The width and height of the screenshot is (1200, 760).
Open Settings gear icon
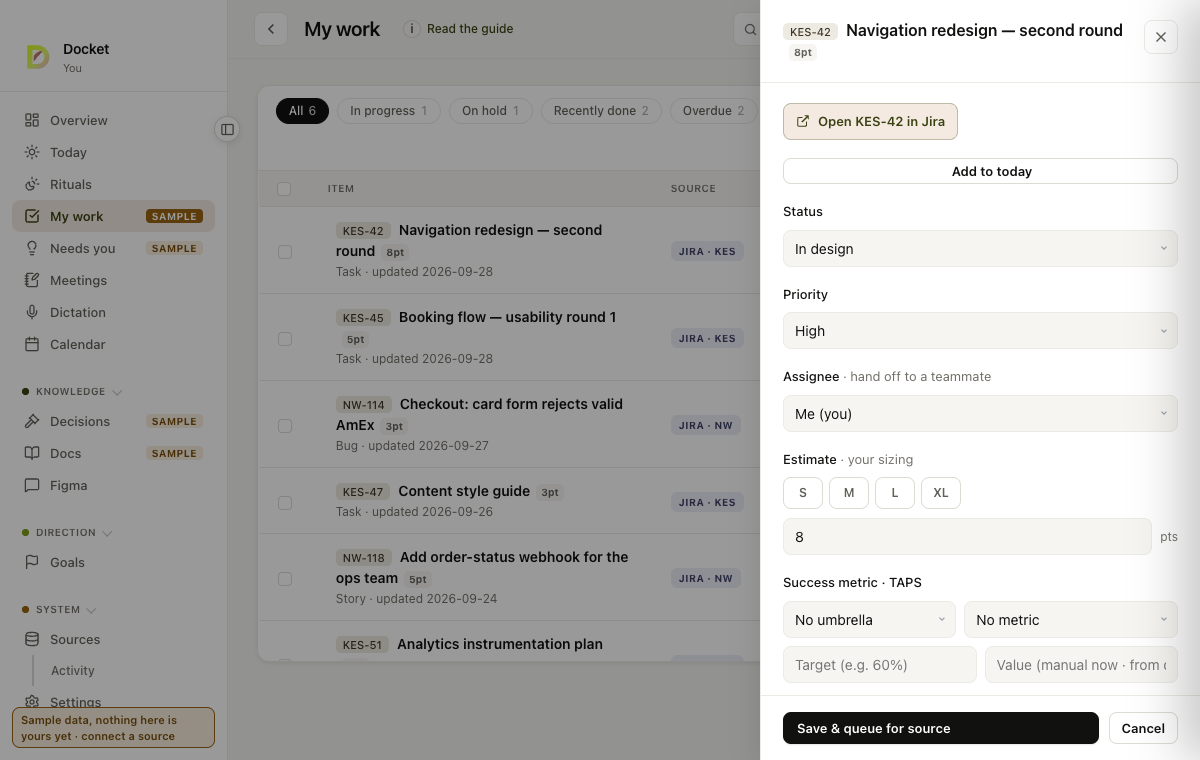32,702
